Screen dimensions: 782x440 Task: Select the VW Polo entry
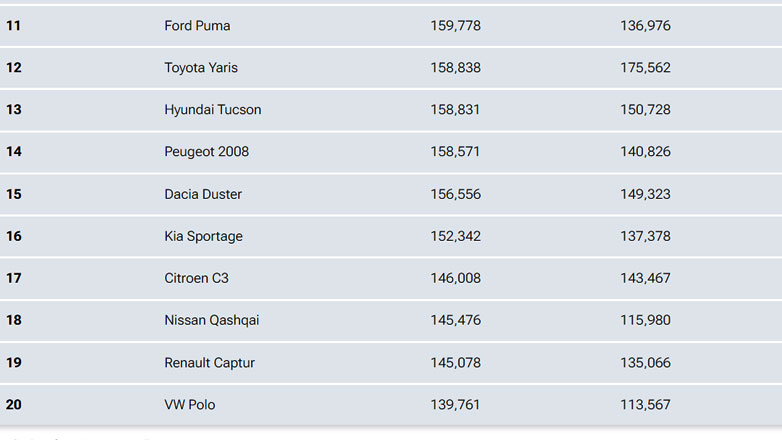(x=189, y=404)
